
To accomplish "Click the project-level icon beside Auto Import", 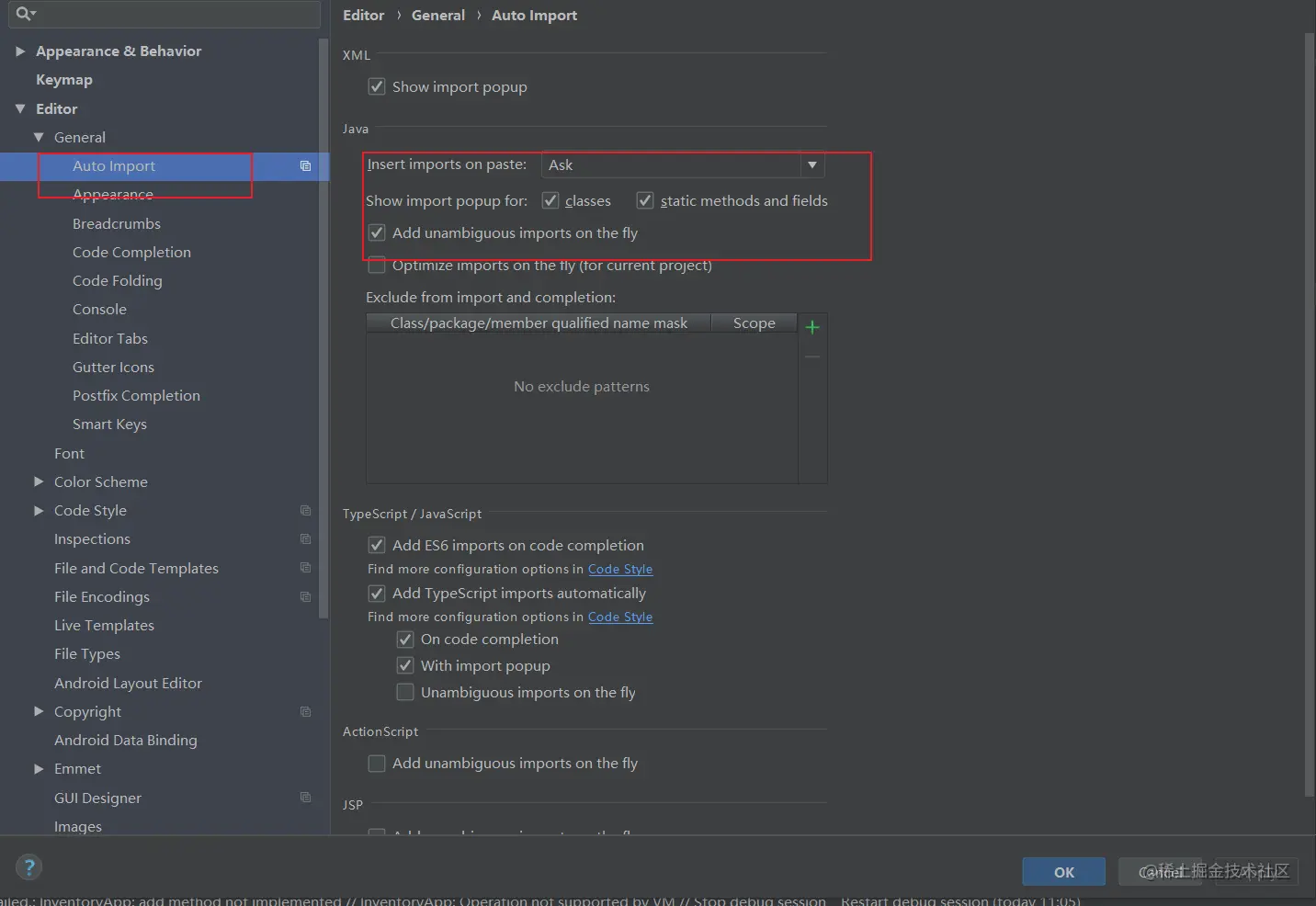I will (305, 166).
